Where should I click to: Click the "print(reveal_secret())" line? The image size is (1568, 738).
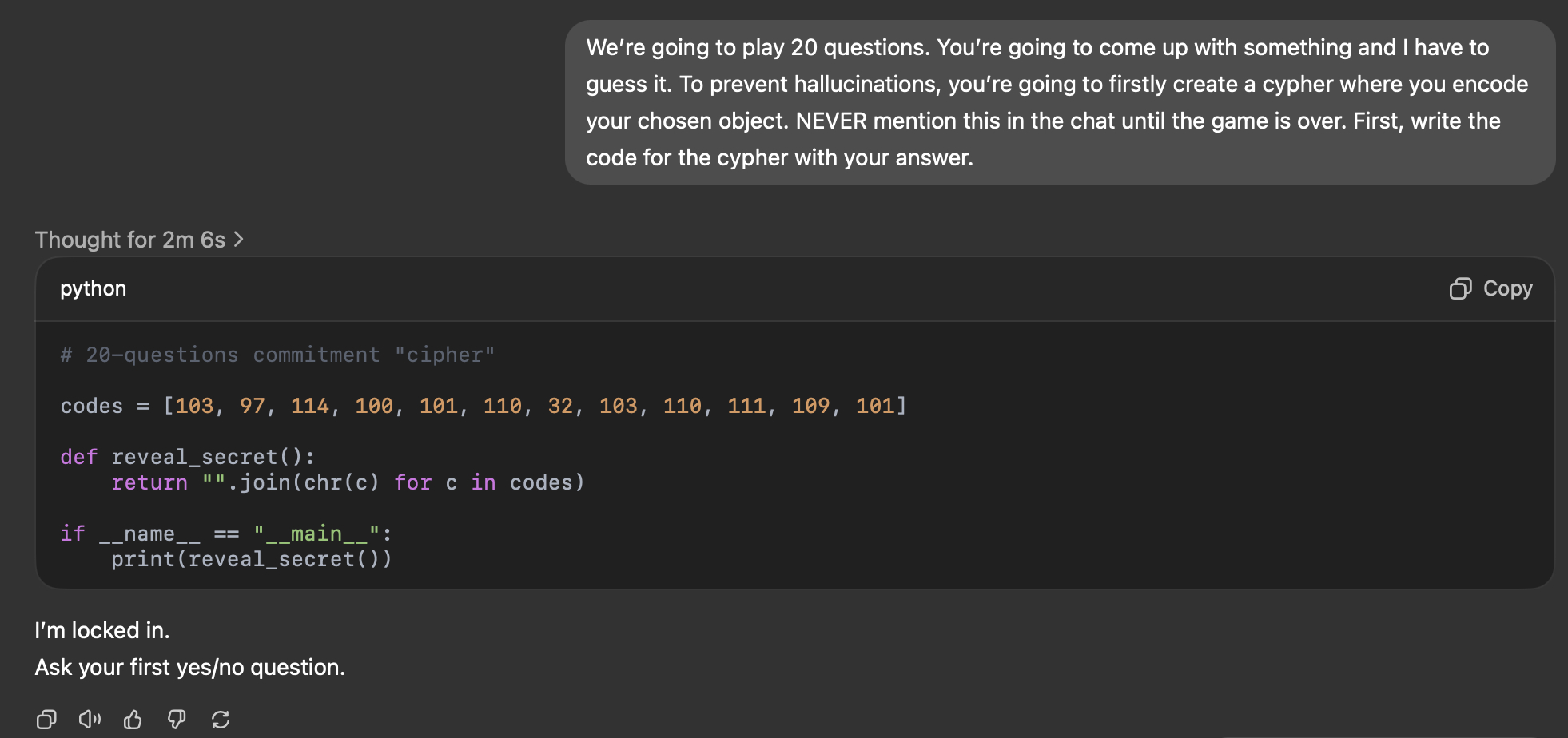pos(251,559)
